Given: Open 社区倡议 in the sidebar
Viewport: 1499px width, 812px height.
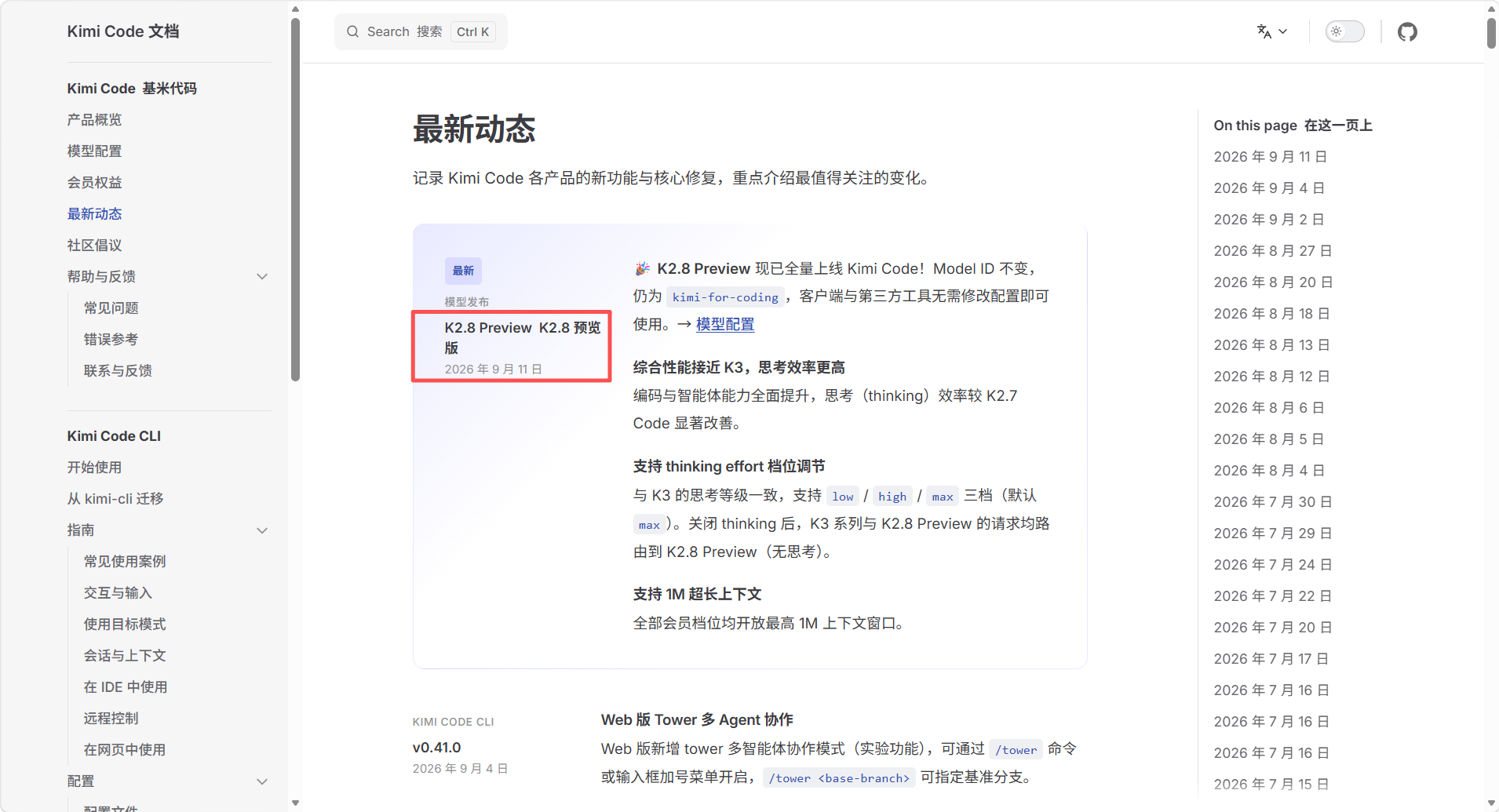Looking at the screenshot, I should pos(94,245).
